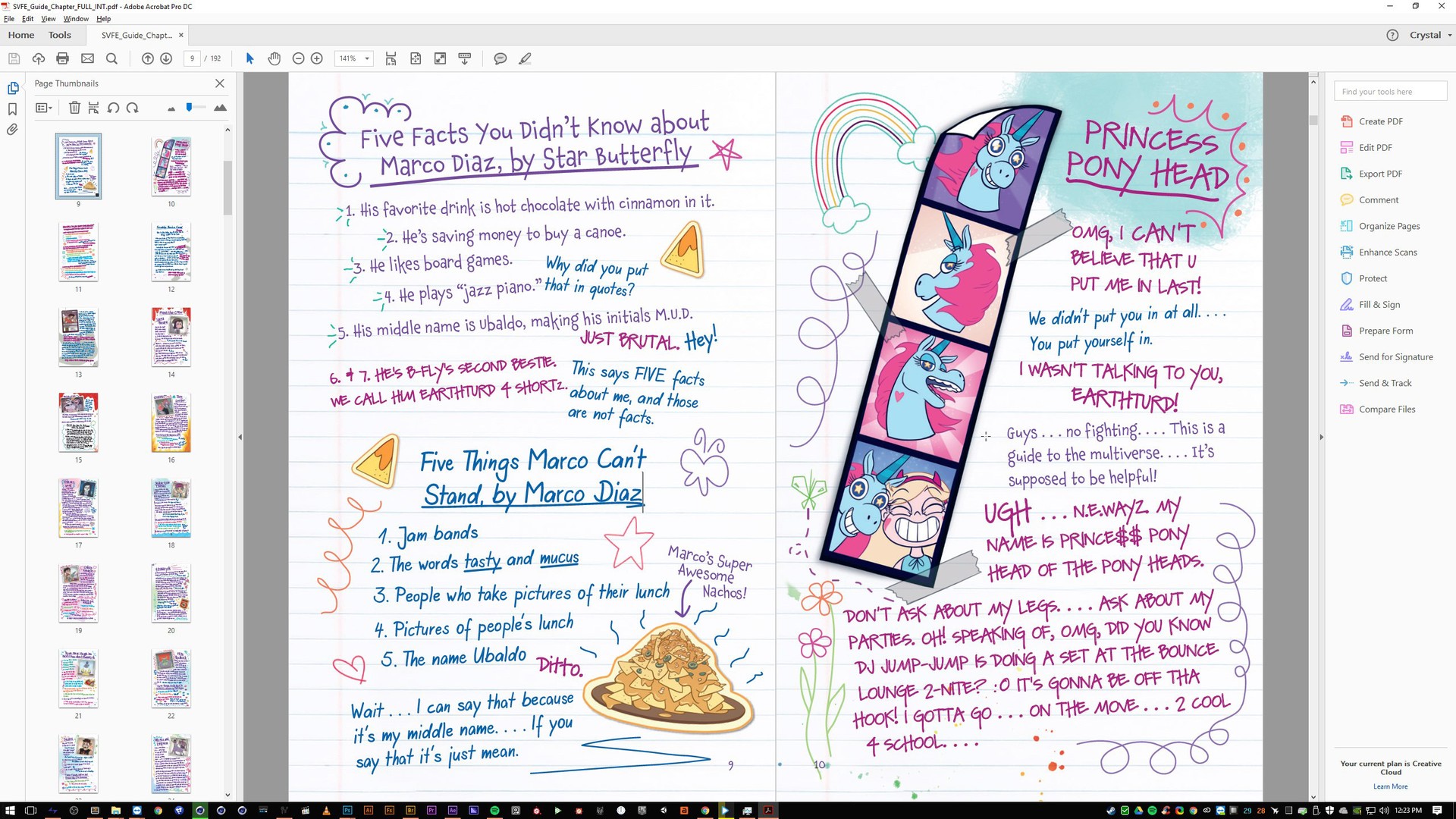
Task: Click the Print file icon
Action: tap(63, 58)
